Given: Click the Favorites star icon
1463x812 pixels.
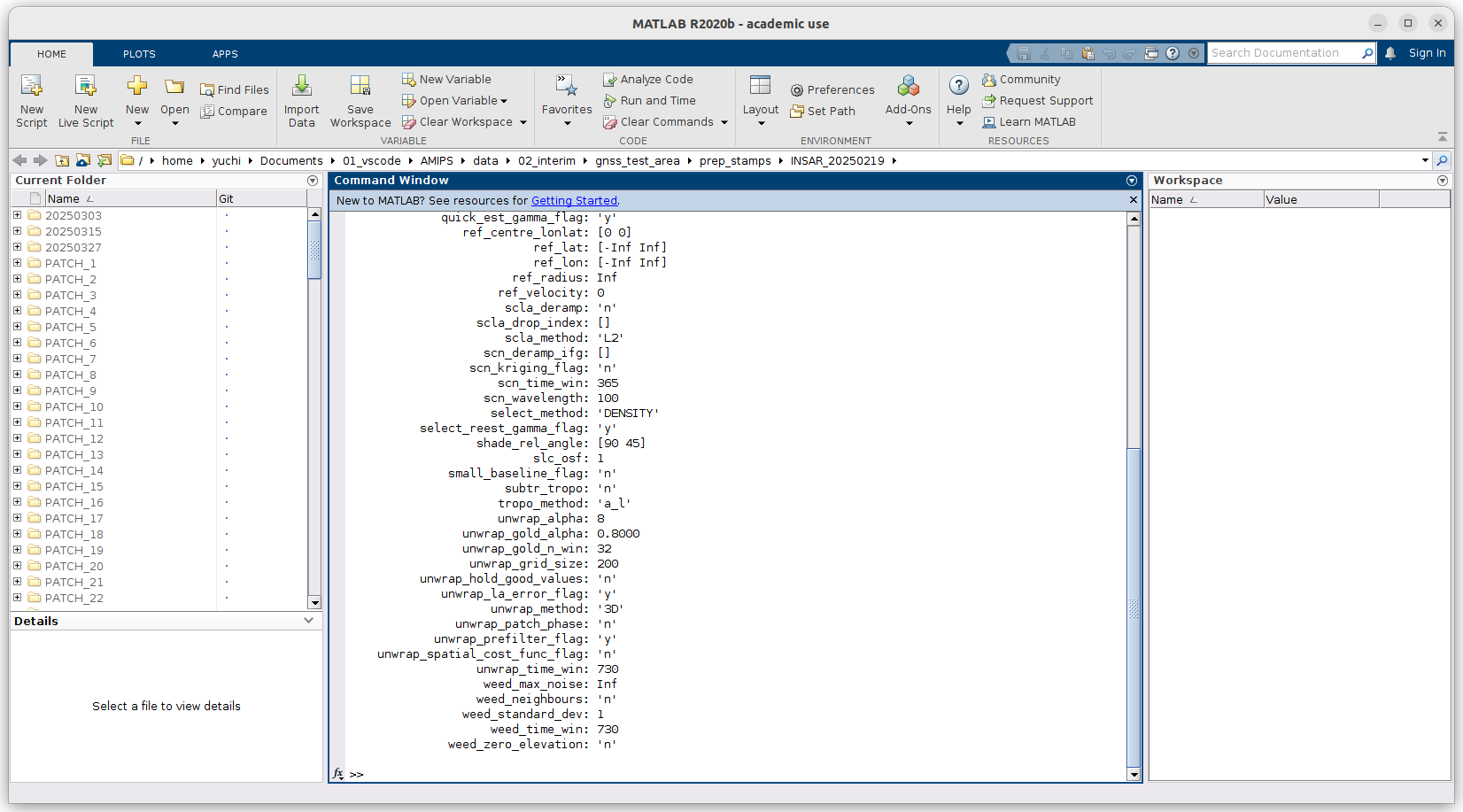Looking at the screenshot, I should [x=567, y=86].
